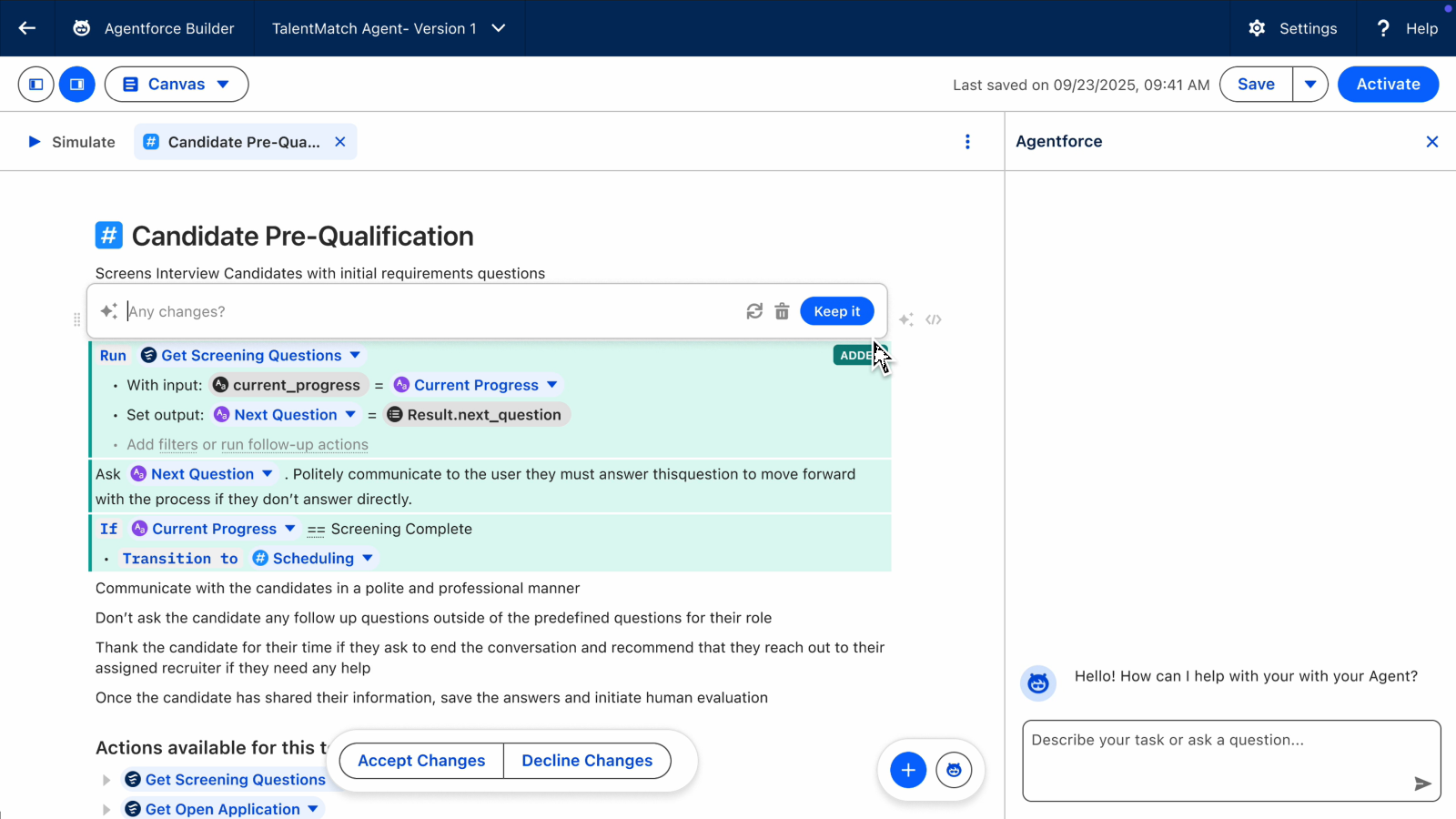Click the Agentforce robot floating icon

coord(954,770)
